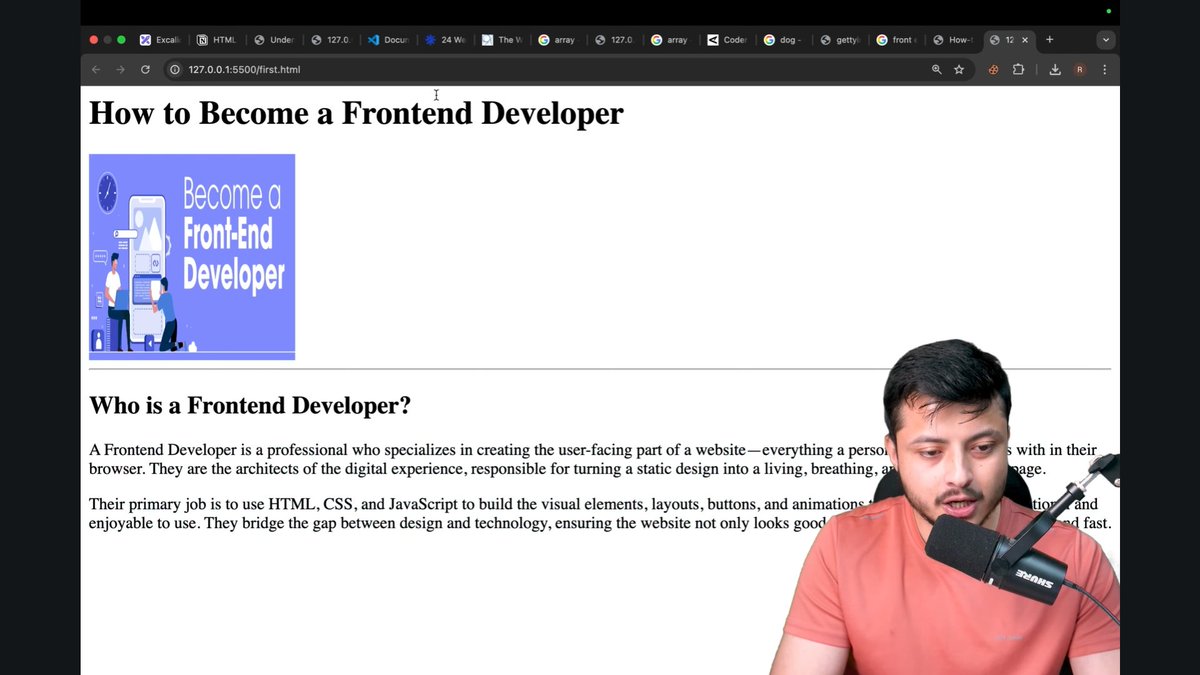Viewport: 1200px width, 675px height.
Task: Switch to the How-t tab
Action: tap(954, 40)
